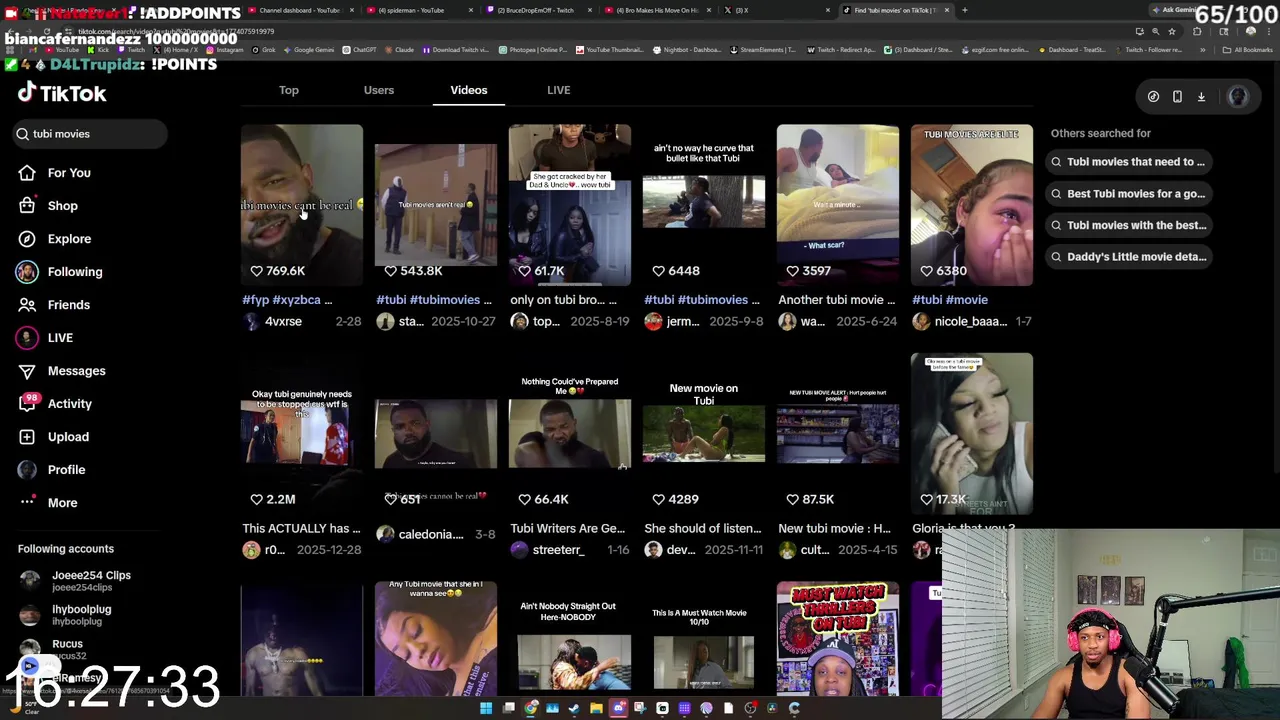This screenshot has width=1280, height=720.
Task: Click caption 'Tubi Writers Are Ge...'
Action: point(567,529)
